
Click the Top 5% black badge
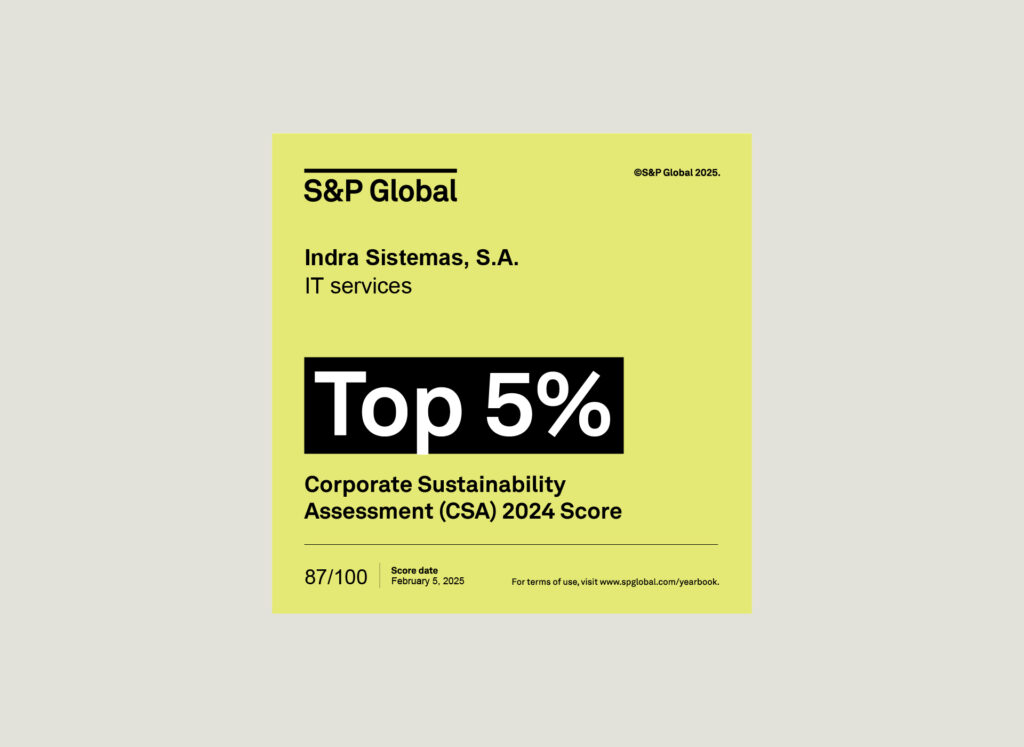463,405
